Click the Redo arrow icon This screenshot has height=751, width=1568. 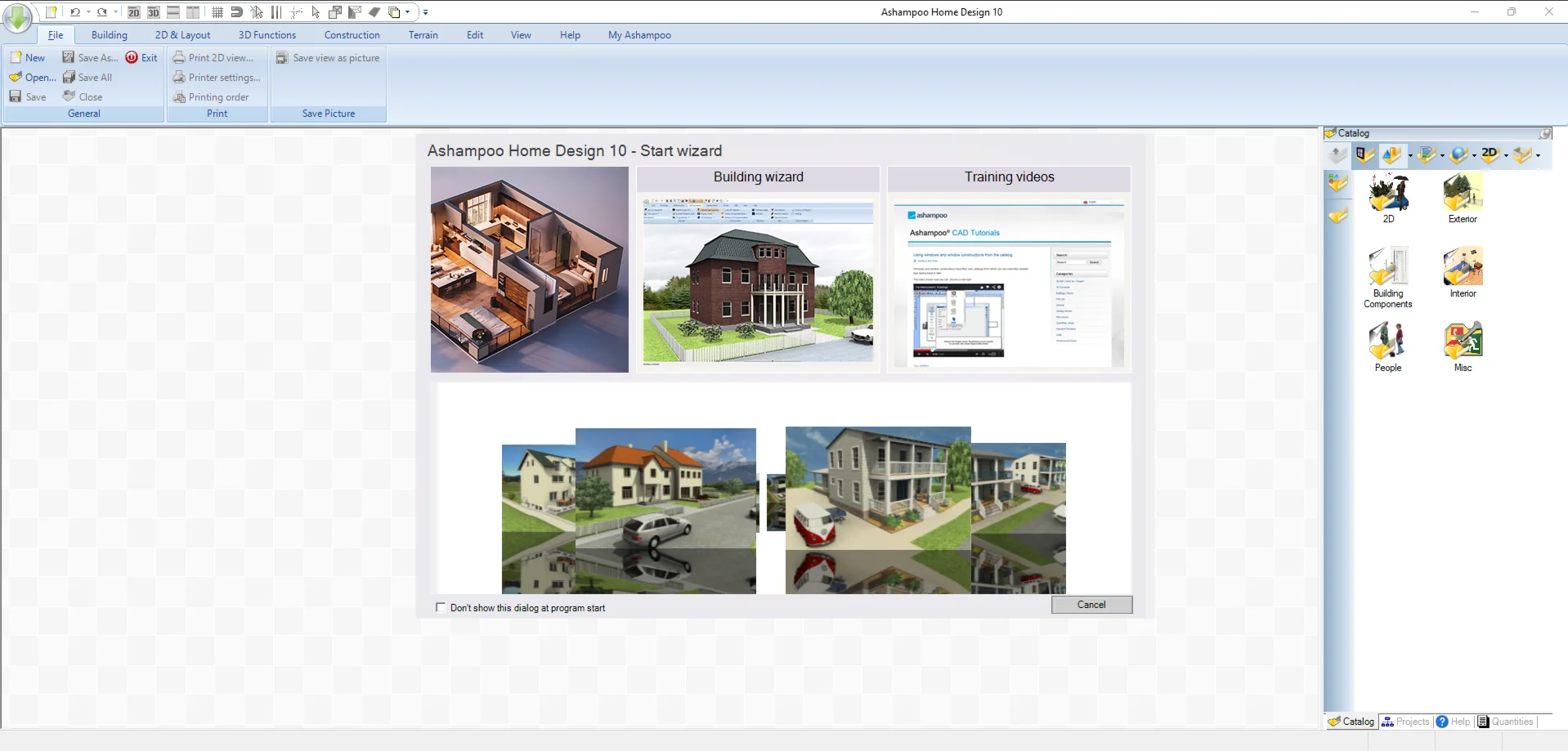(x=102, y=12)
